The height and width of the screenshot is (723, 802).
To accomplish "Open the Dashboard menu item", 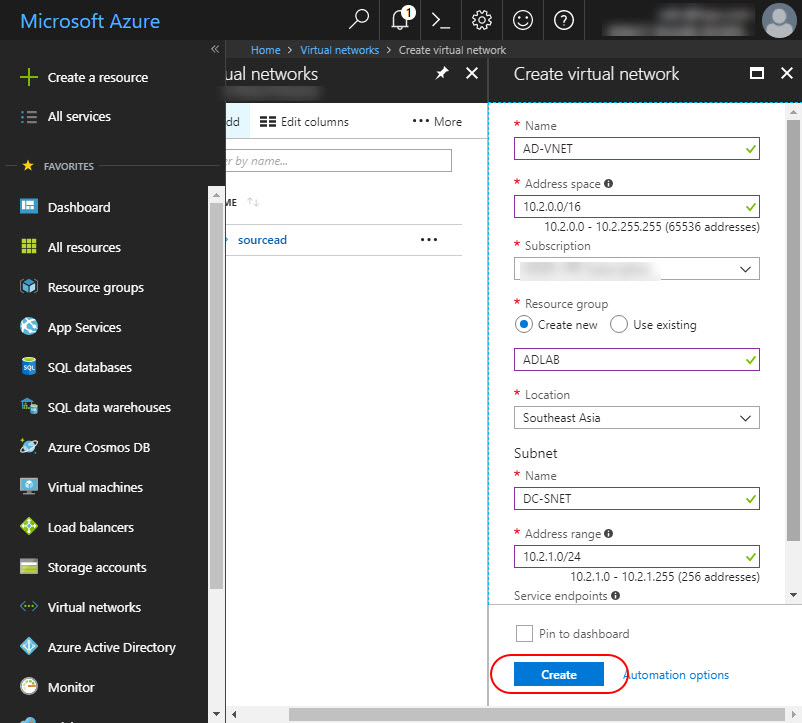I will pos(79,207).
